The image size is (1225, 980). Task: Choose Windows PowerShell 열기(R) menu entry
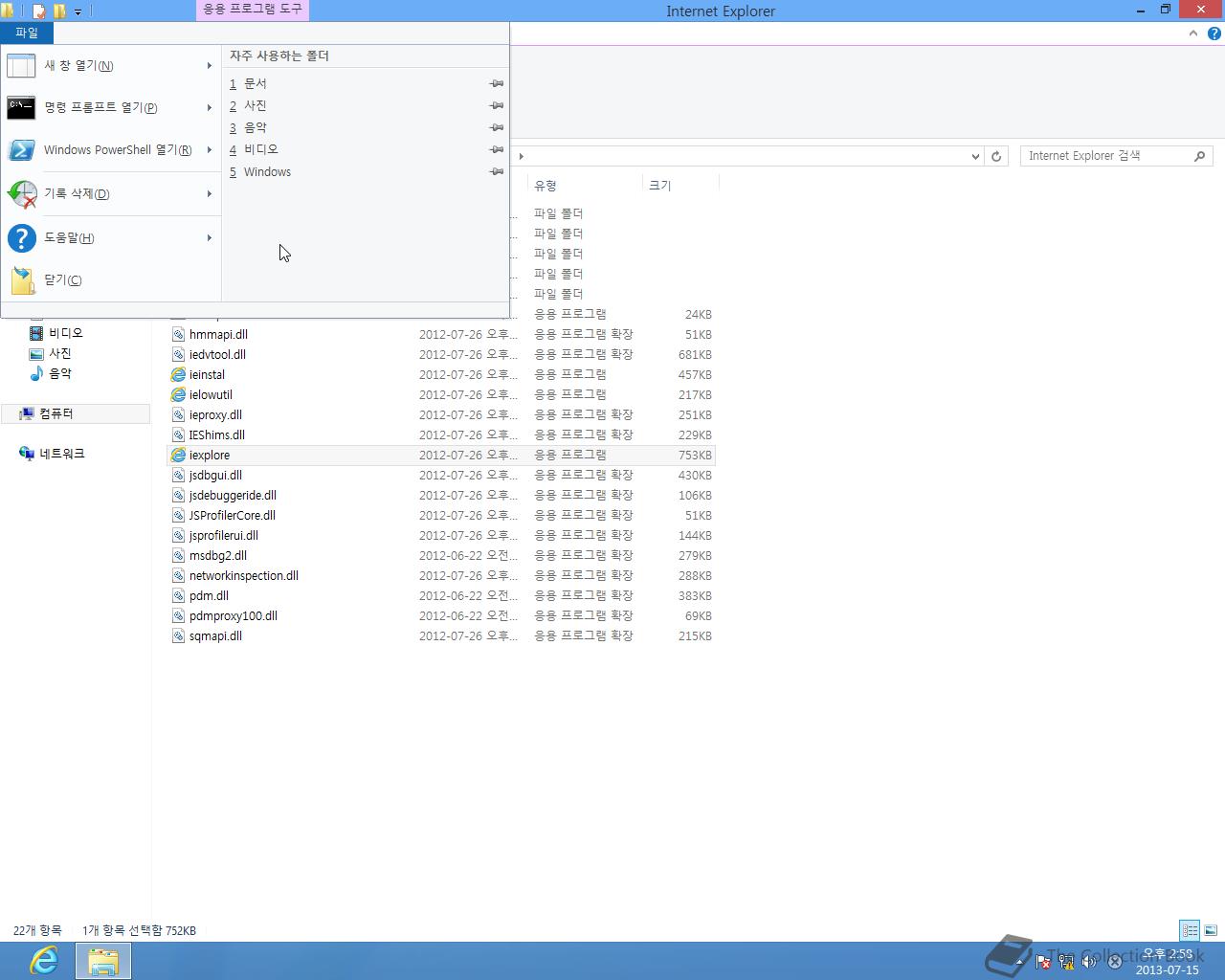click(111, 150)
